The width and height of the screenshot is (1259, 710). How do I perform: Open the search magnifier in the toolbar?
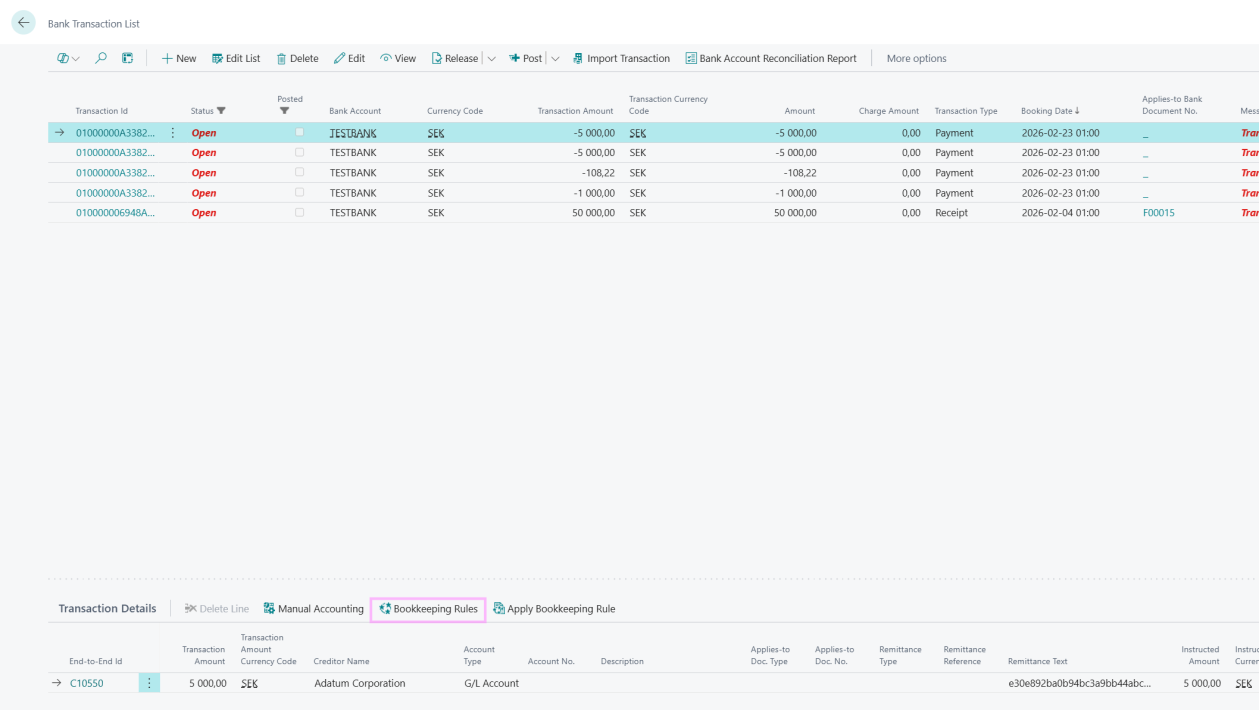pos(101,58)
